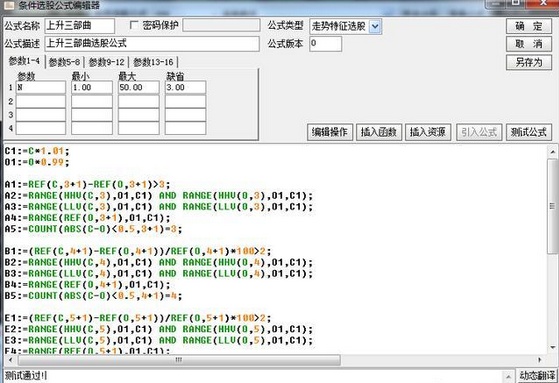Click the 另存为 save-as button

529,62
